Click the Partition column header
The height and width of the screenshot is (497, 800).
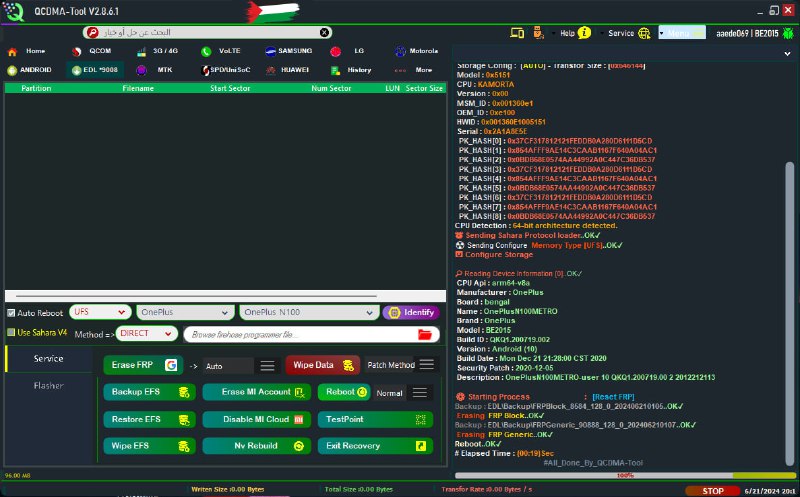coord(36,88)
